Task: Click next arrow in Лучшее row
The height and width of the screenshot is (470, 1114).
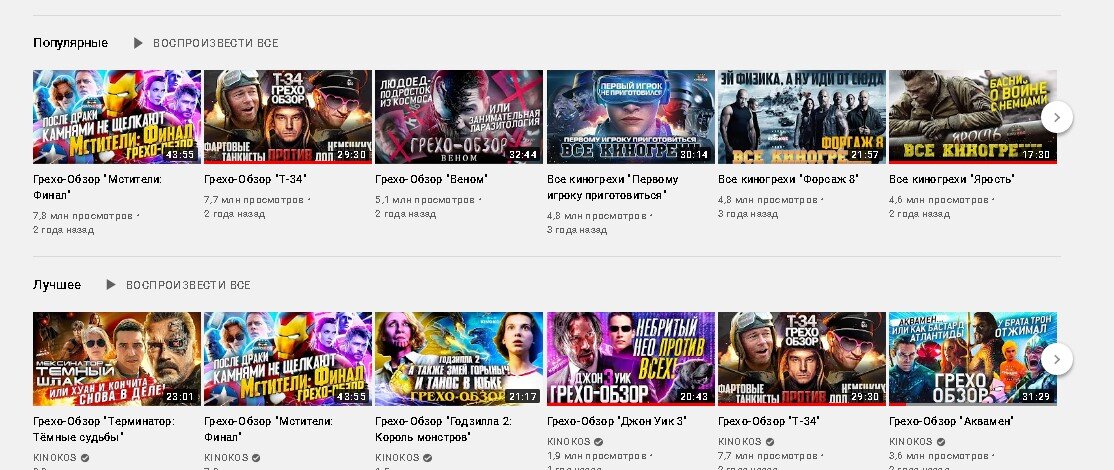Action: [x=1056, y=359]
